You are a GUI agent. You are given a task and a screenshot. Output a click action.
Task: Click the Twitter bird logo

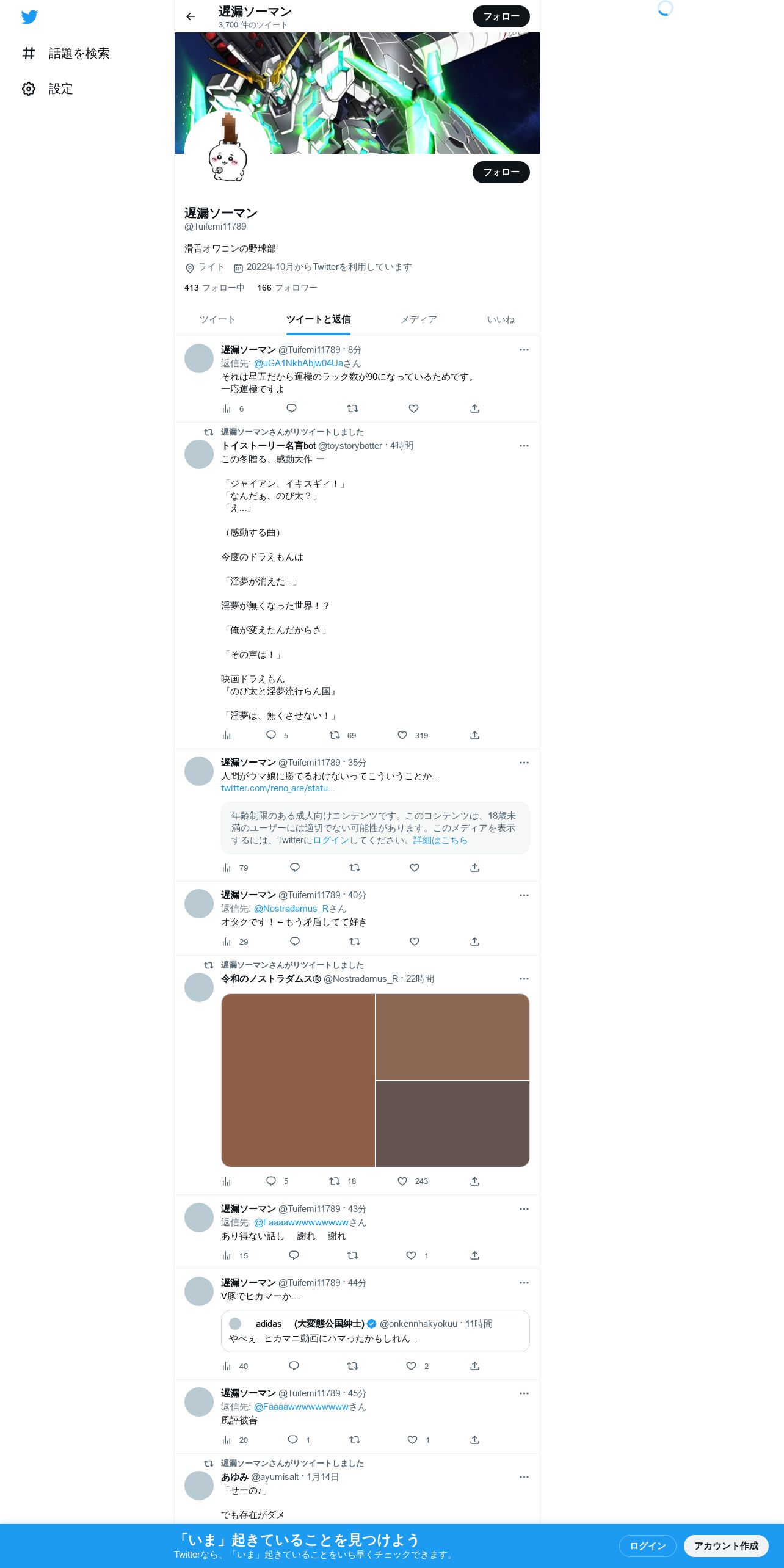pyautogui.click(x=29, y=17)
